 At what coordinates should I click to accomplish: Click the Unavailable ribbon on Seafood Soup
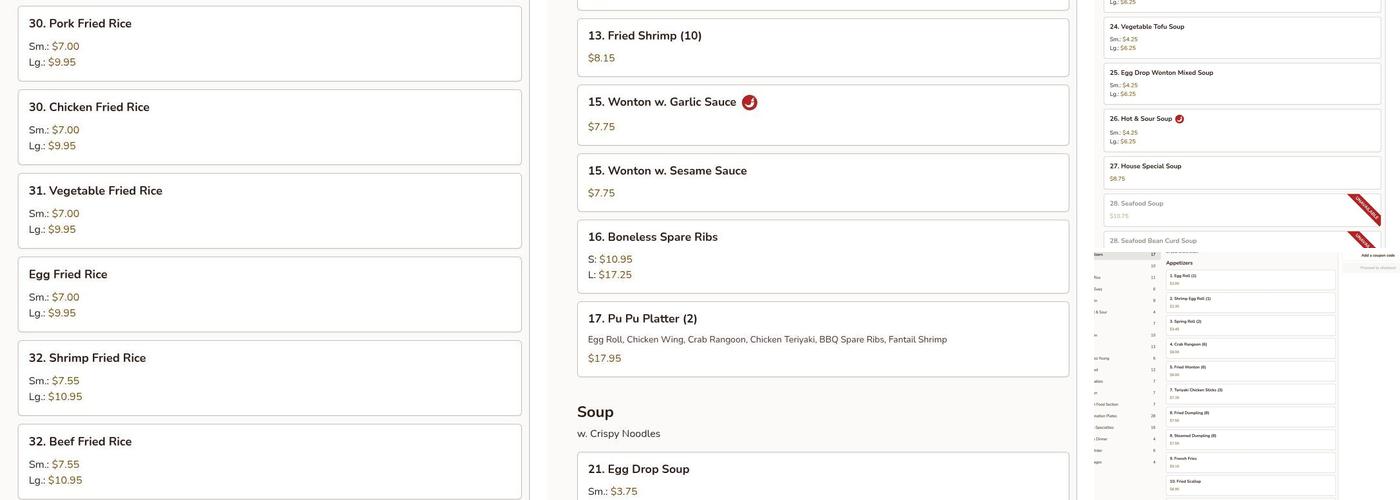pyautogui.click(x=1365, y=208)
